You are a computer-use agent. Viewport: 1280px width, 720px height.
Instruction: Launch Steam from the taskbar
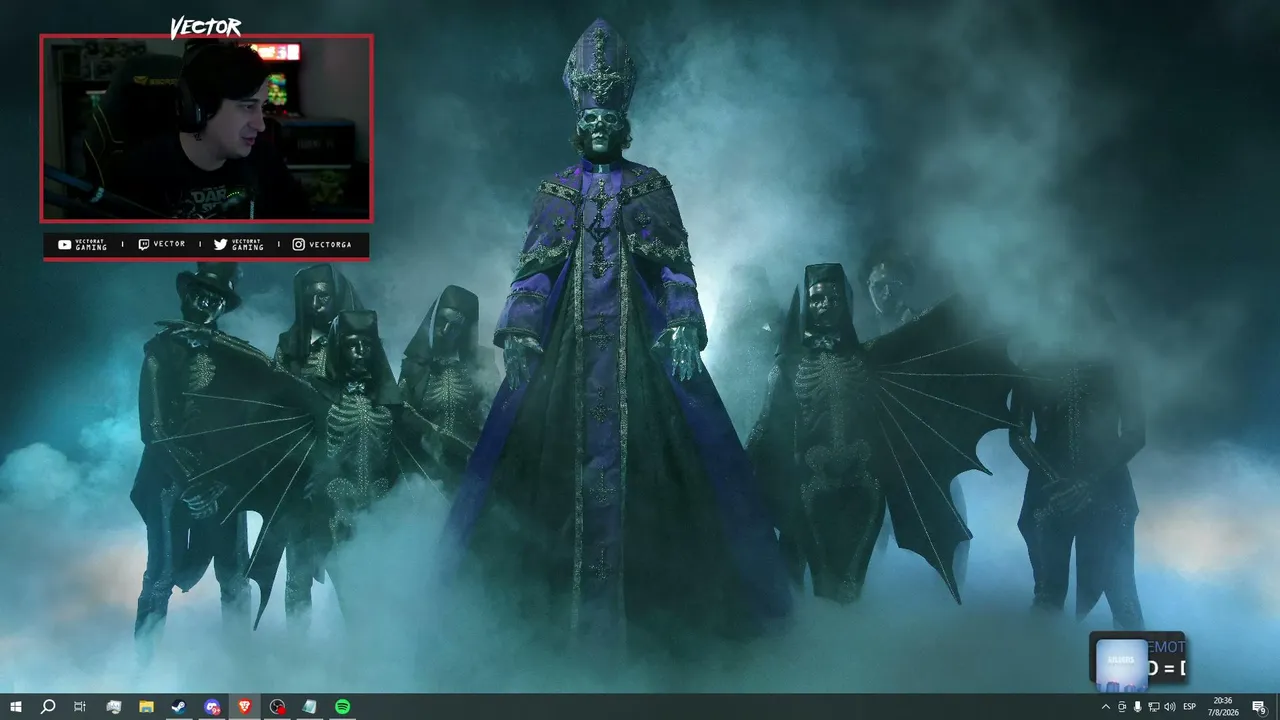pos(179,707)
